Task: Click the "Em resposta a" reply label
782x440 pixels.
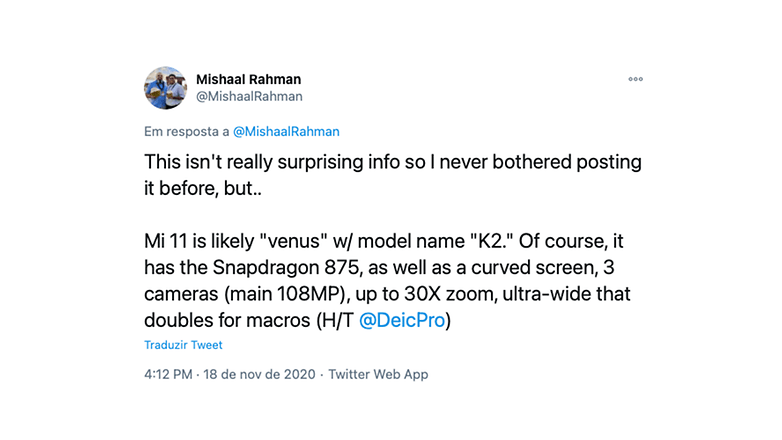Action: 187,132
